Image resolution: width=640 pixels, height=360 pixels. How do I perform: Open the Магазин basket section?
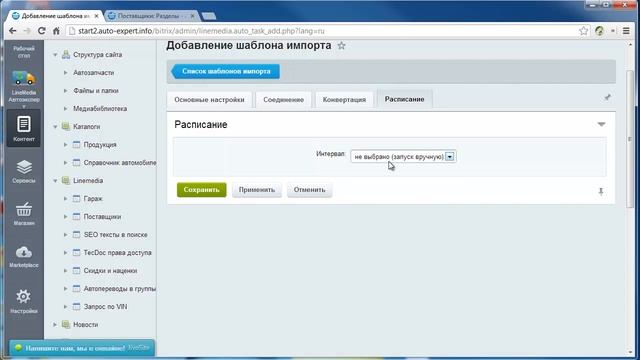click(x=24, y=213)
